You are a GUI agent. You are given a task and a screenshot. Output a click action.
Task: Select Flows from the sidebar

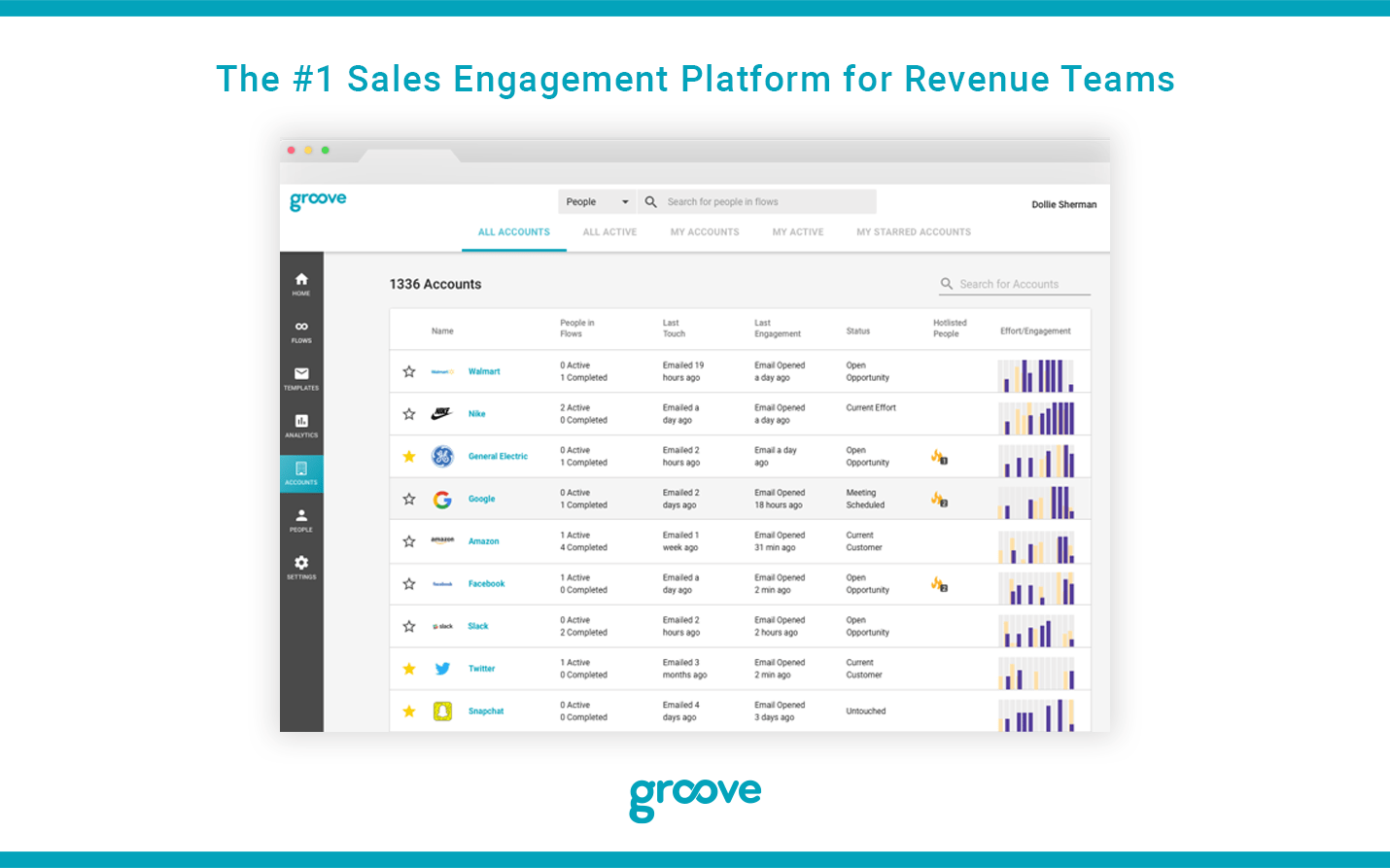click(301, 329)
